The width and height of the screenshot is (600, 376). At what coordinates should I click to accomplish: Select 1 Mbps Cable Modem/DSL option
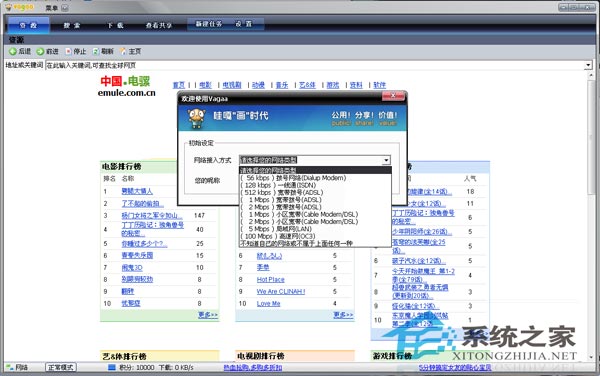315,214
